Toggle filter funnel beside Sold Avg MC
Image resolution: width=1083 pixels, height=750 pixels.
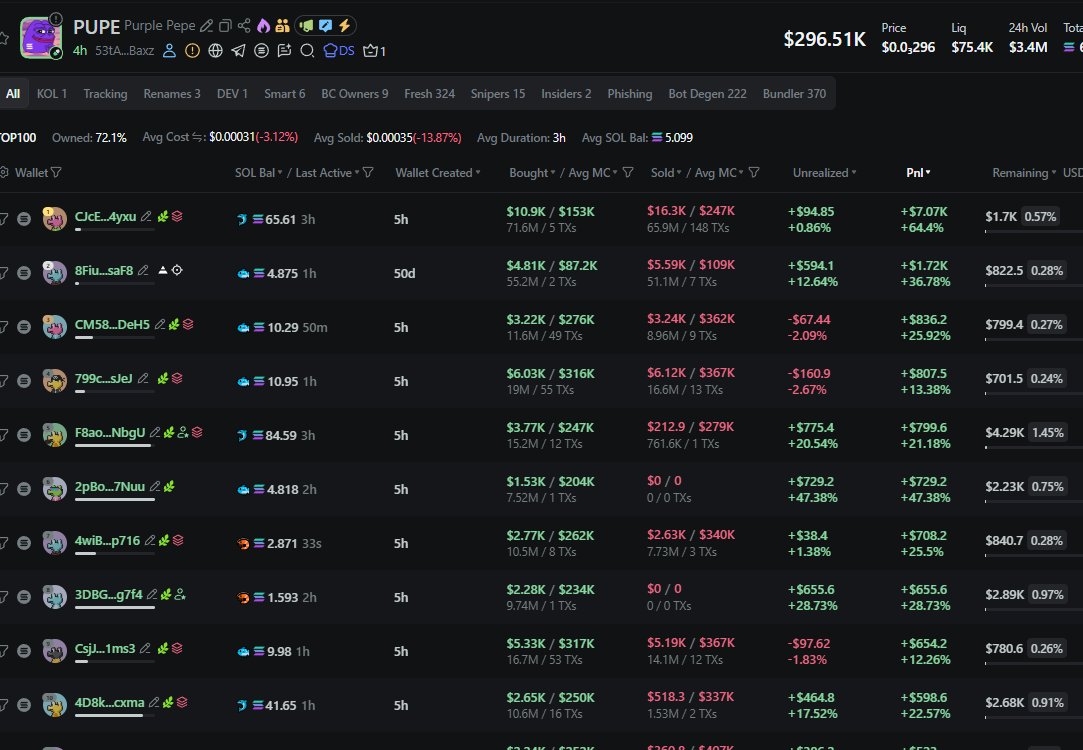click(754, 173)
